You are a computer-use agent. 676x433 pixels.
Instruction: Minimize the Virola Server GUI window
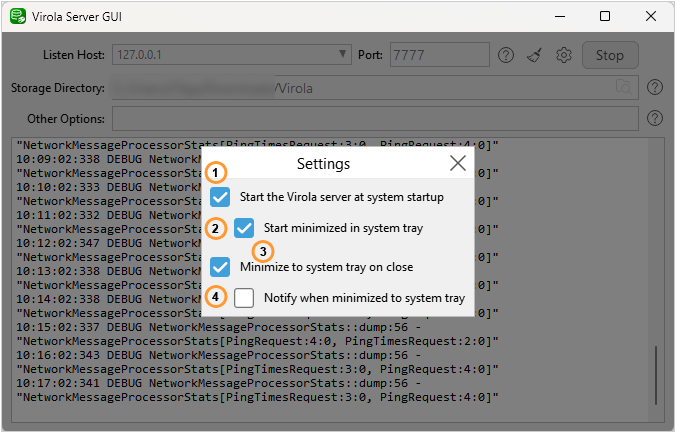(560, 16)
